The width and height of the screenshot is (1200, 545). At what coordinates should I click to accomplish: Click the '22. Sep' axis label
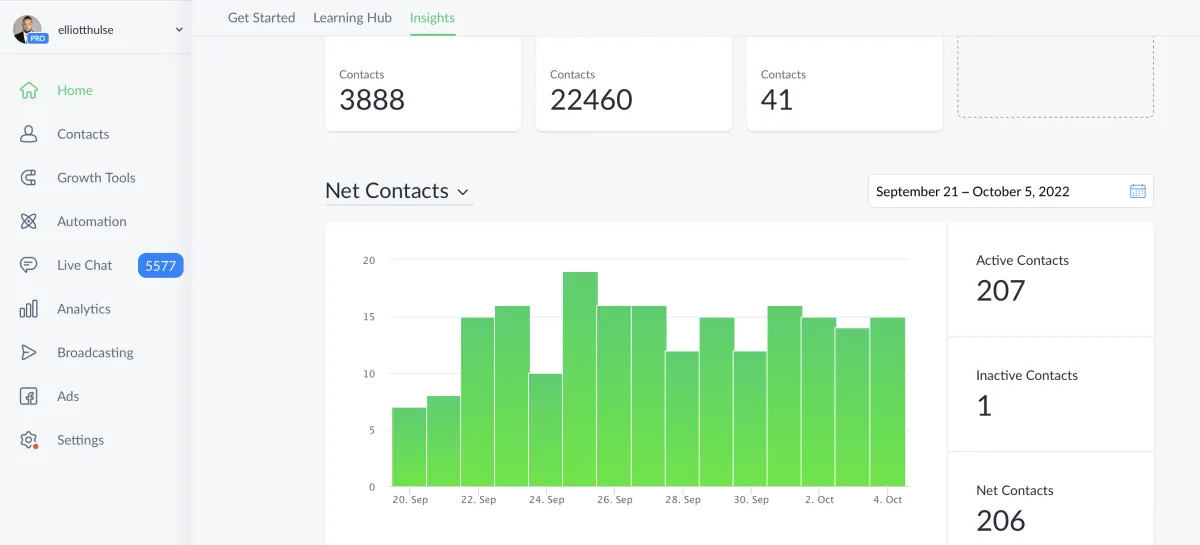point(478,500)
